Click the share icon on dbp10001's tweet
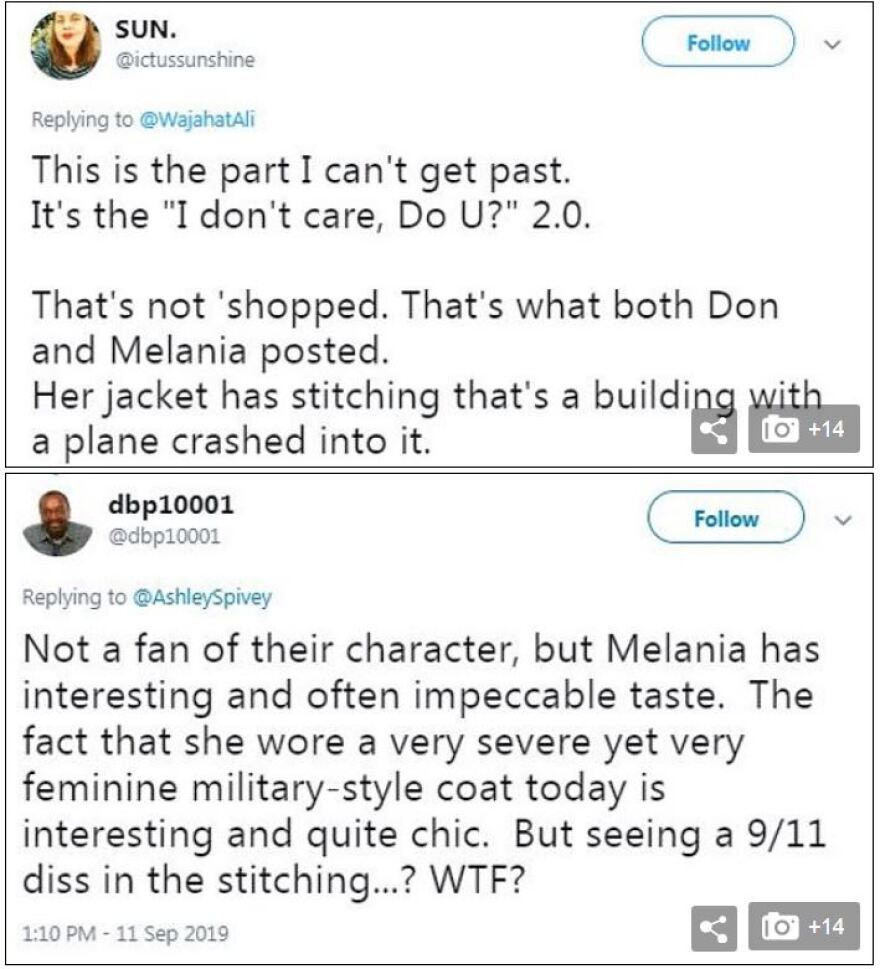This screenshot has width=880, height=969. (x=714, y=929)
